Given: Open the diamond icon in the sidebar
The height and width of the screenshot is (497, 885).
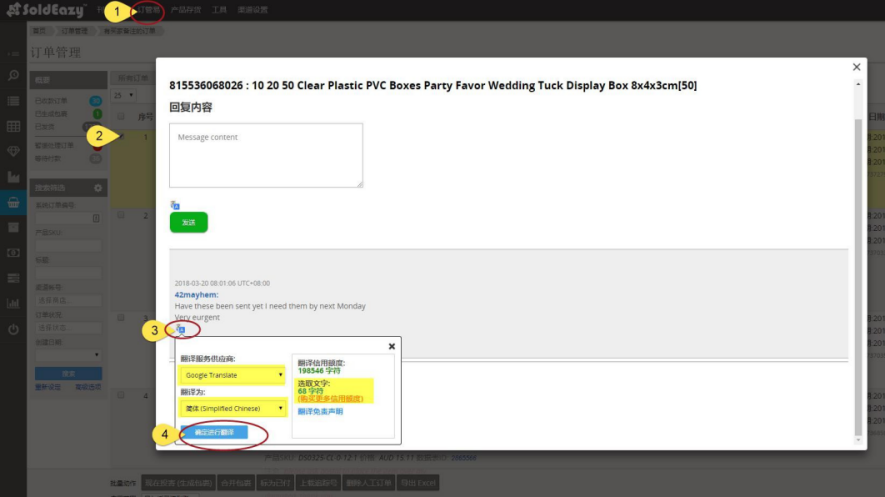Looking at the screenshot, I should pyautogui.click(x=13, y=151).
